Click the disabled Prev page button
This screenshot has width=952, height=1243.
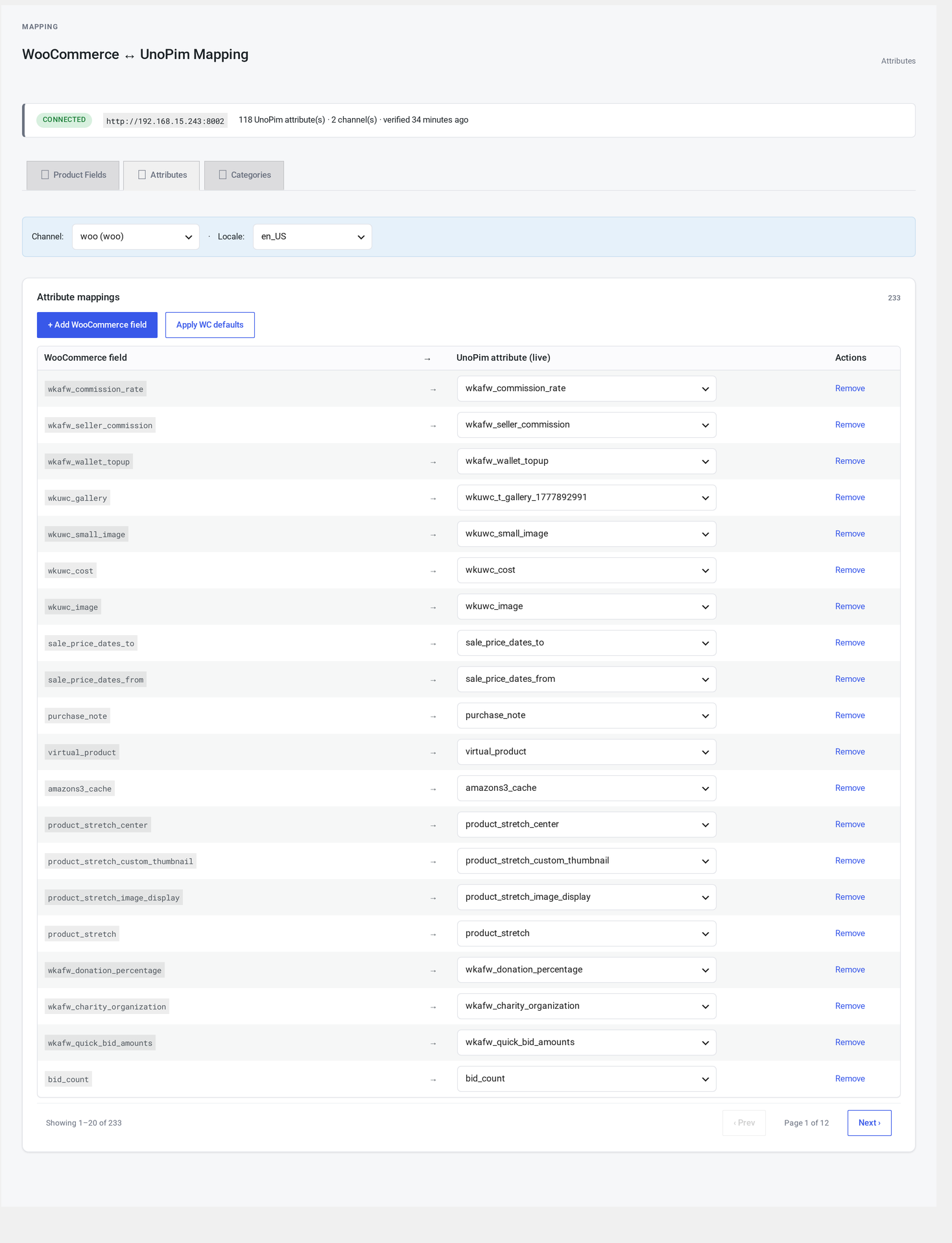click(x=744, y=1123)
